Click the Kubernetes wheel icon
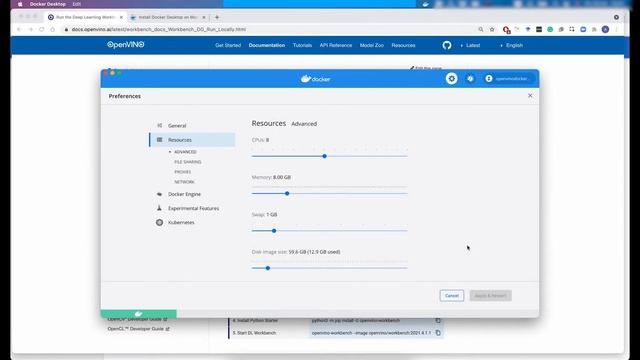 tap(159, 222)
